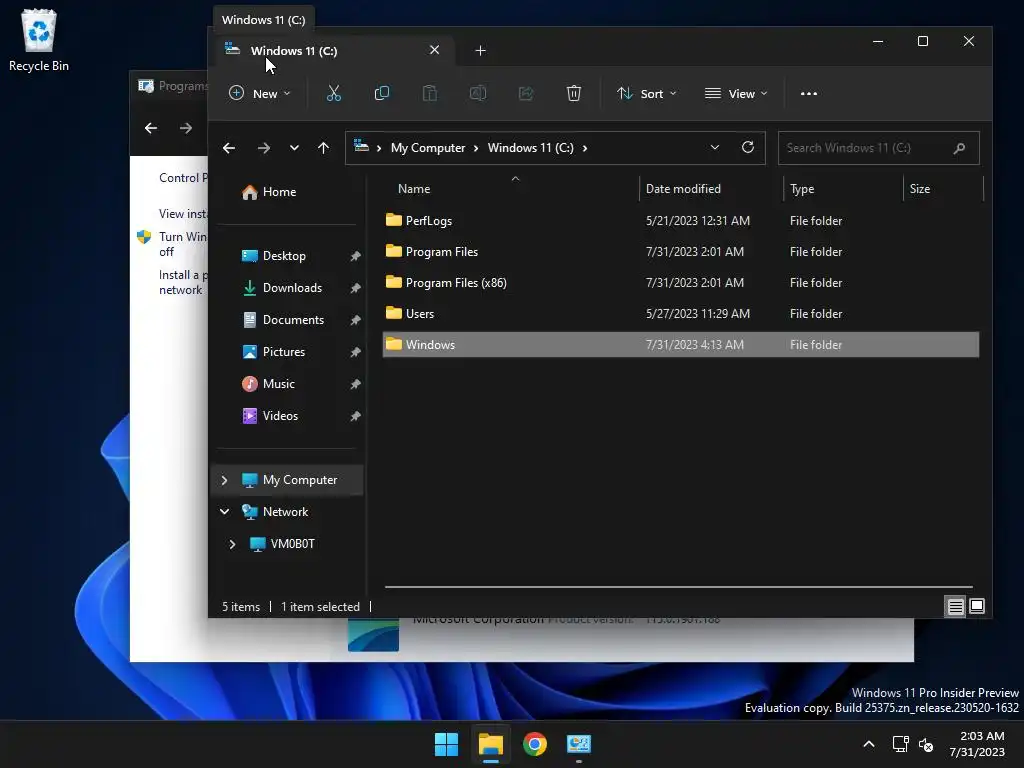Expand the VM0B0T network node

(232, 544)
